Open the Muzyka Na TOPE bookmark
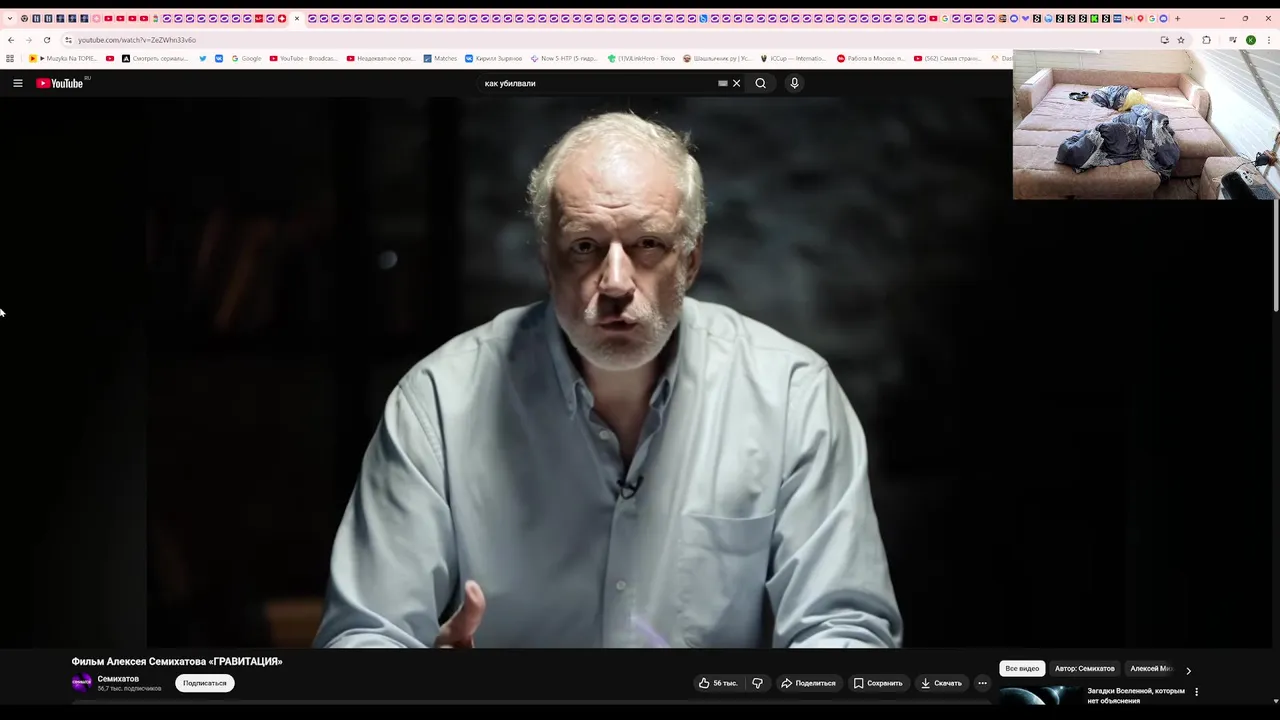Image resolution: width=1280 pixels, height=720 pixels. [x=63, y=58]
